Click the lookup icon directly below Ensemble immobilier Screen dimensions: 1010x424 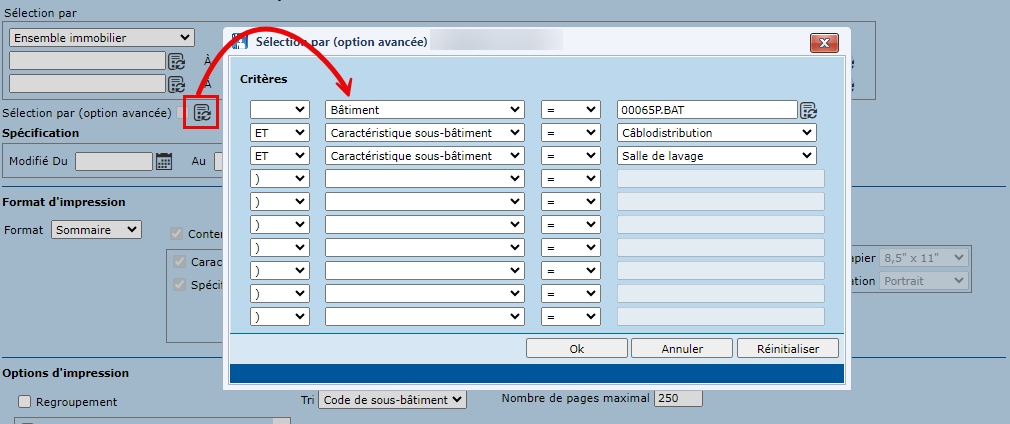(x=177, y=62)
